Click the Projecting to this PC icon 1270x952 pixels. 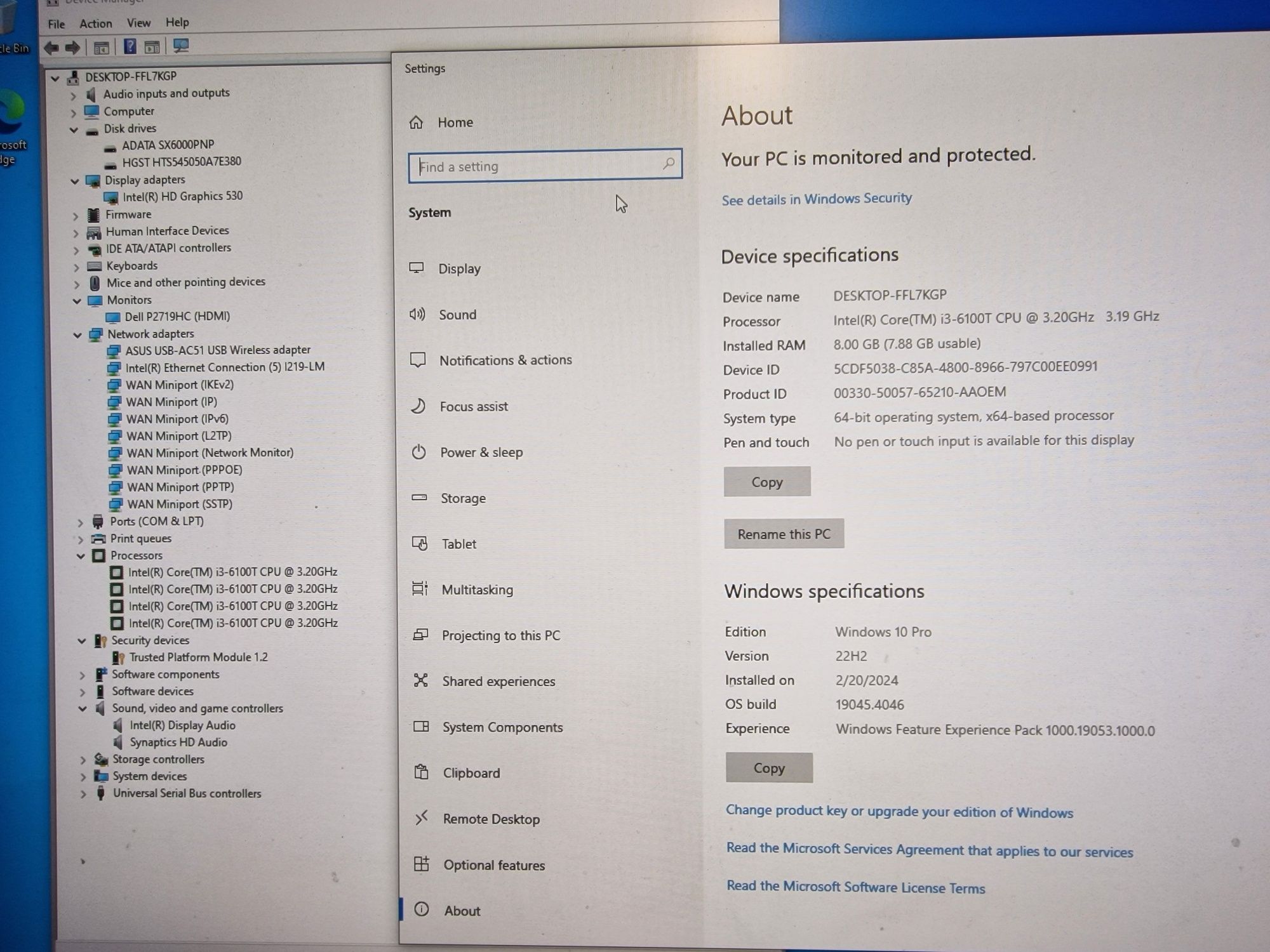[x=420, y=635]
